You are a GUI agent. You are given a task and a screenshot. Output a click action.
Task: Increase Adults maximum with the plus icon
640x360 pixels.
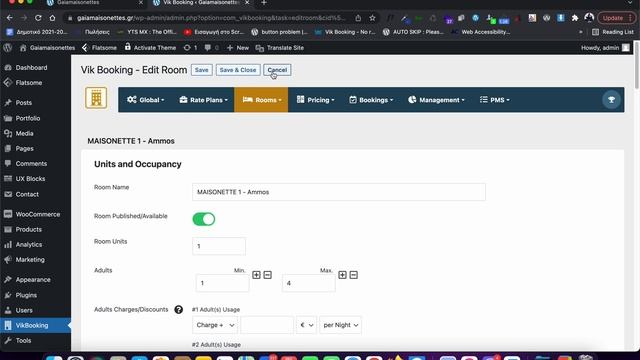click(x=342, y=275)
